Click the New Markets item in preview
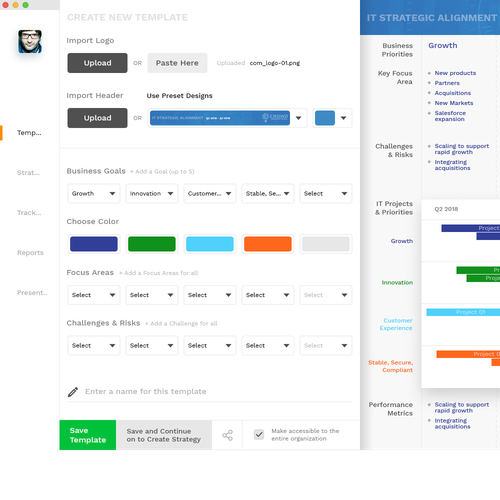Screen dimensions: 500x500 click(454, 103)
